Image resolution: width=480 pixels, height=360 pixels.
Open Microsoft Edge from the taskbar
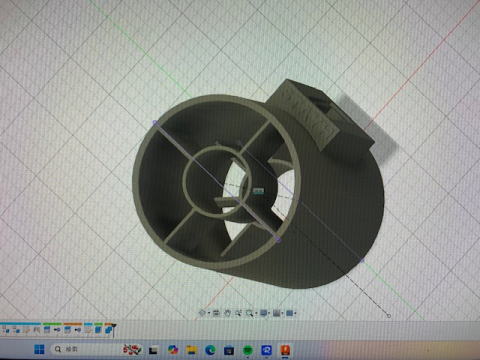click(x=210, y=350)
